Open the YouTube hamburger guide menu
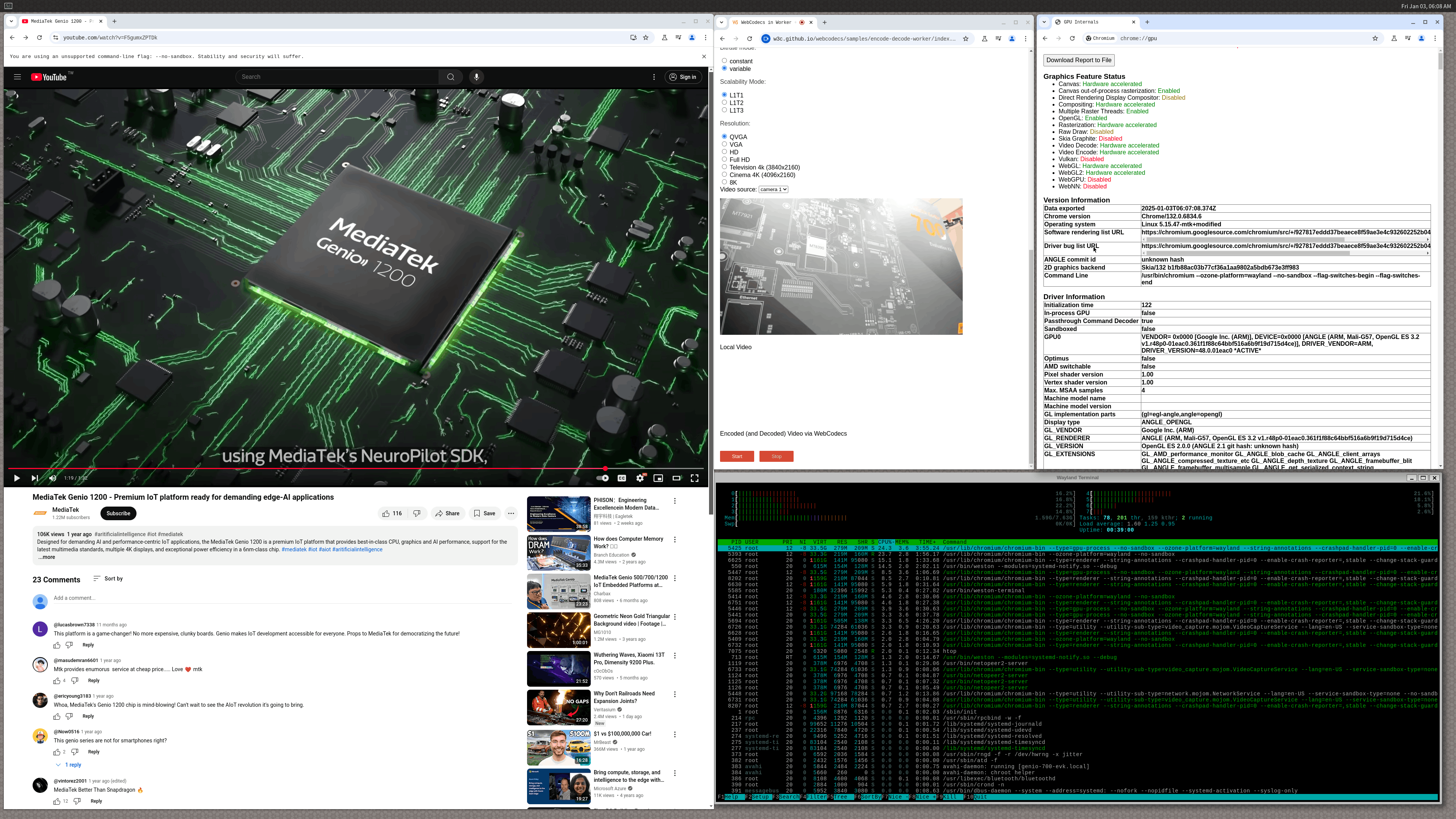 pyautogui.click(x=17, y=77)
